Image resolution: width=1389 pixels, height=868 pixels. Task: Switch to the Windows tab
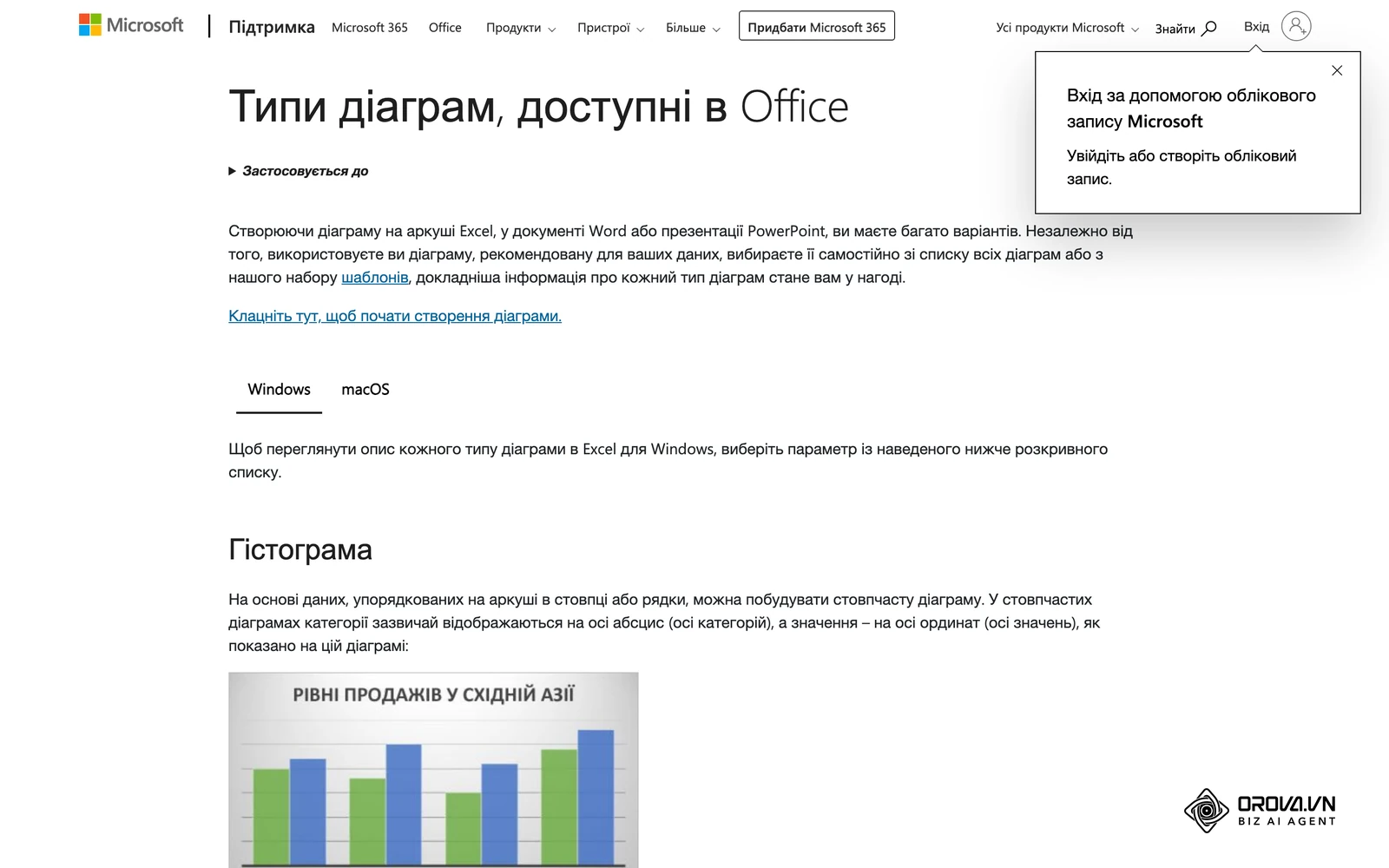[279, 390]
